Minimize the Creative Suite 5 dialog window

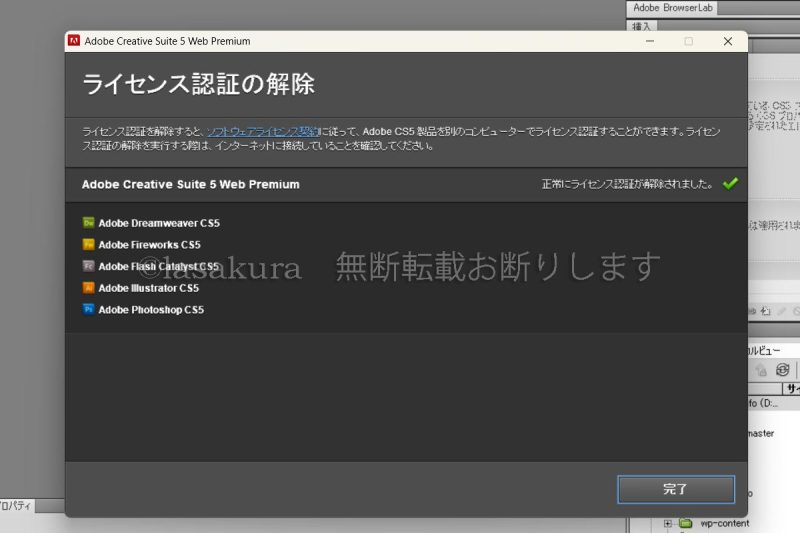coord(649,41)
